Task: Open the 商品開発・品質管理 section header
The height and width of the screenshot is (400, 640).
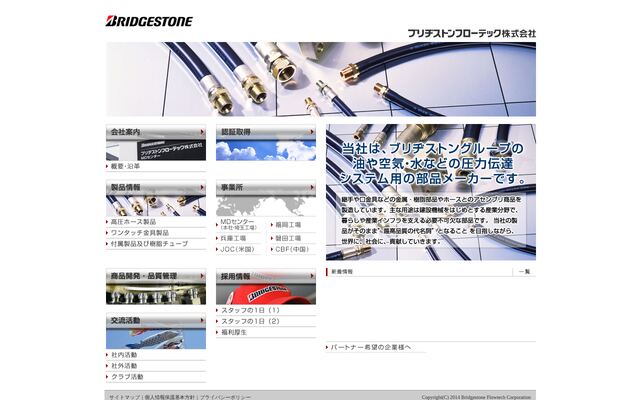Action: (156, 276)
